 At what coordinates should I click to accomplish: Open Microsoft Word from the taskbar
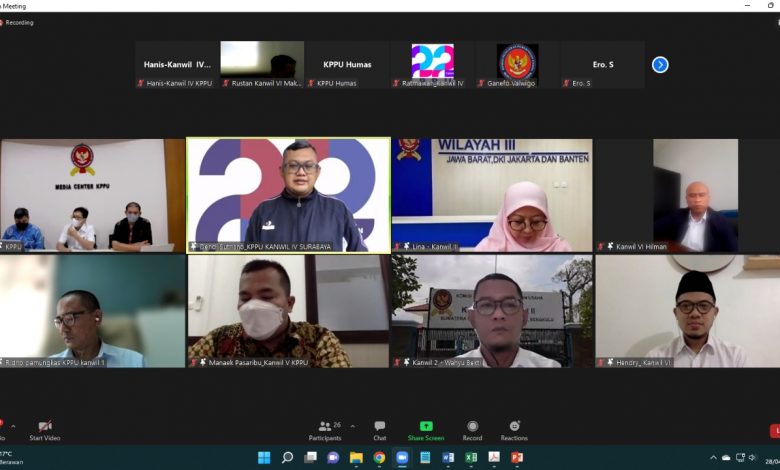pos(448,458)
